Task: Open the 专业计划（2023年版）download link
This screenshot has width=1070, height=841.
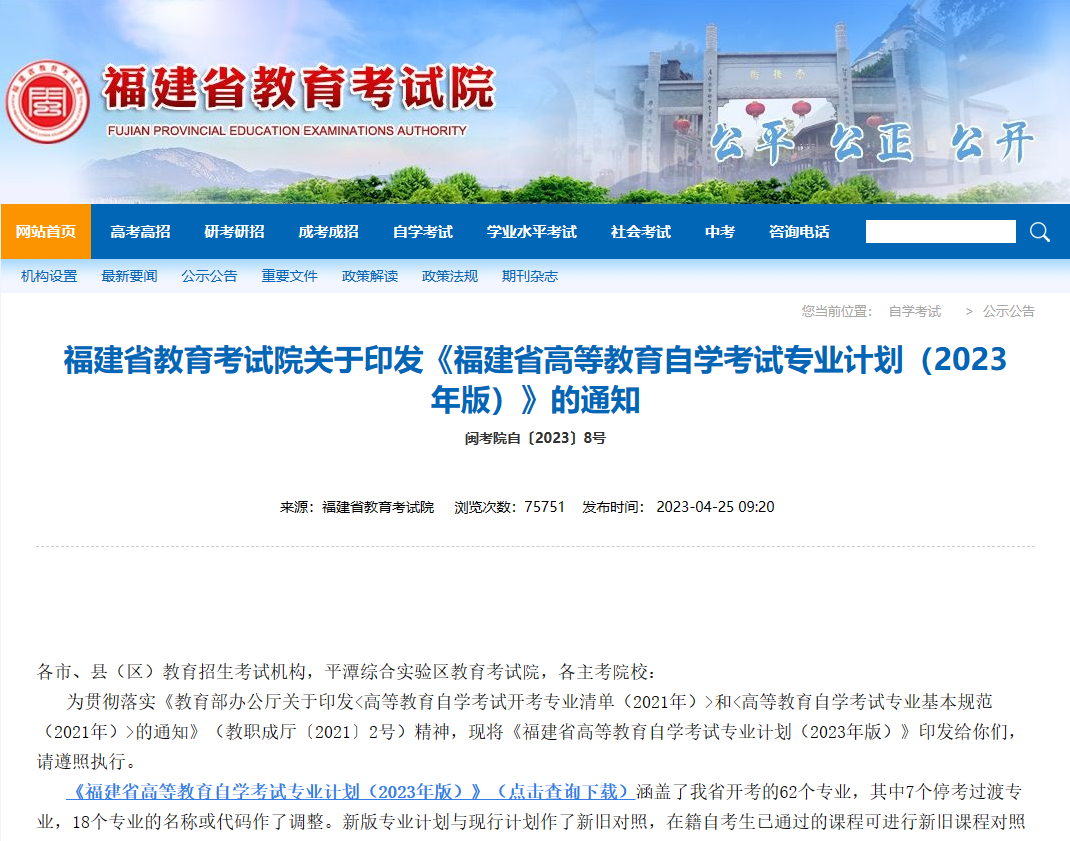Action: click(350, 791)
